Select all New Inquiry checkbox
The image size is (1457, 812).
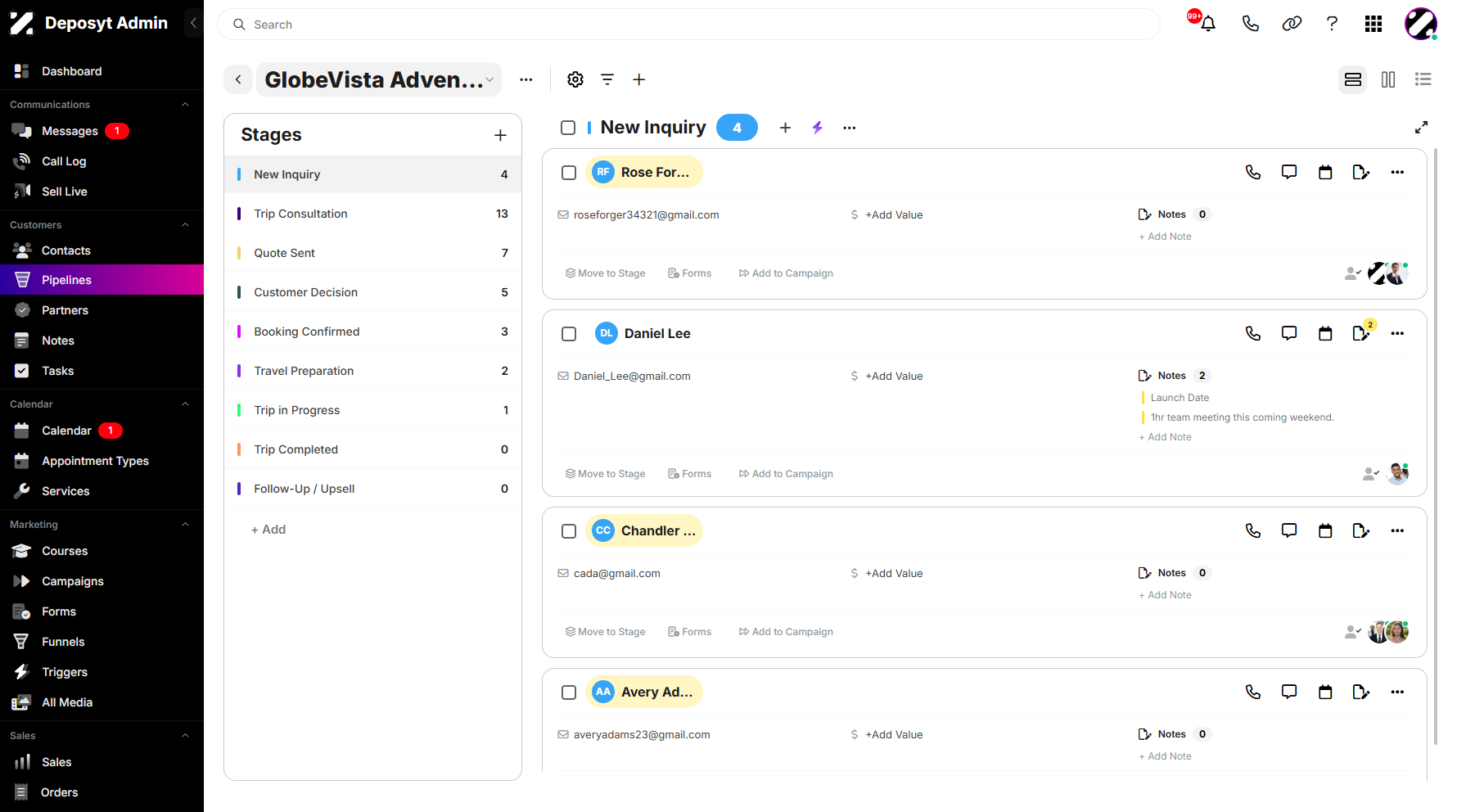tap(568, 128)
